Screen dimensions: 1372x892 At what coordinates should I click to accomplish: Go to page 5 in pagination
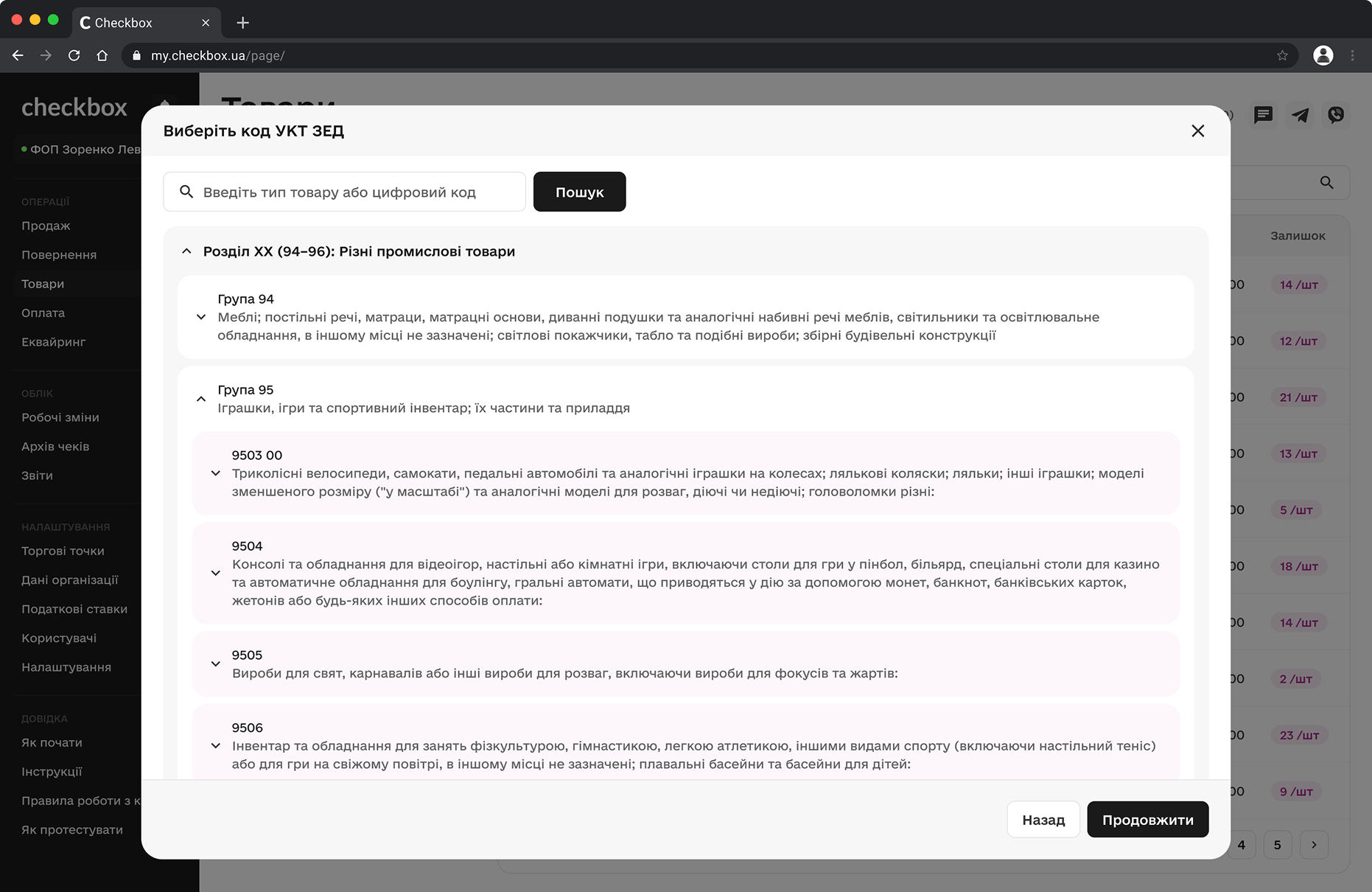pyautogui.click(x=1277, y=845)
